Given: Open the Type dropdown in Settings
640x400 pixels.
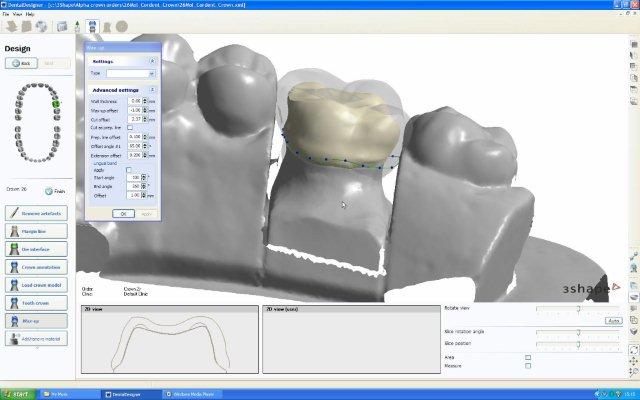Looking at the screenshot, I should point(130,73).
